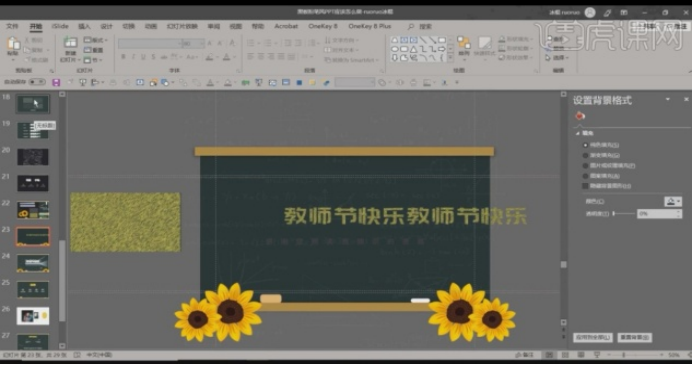Click the purple Save icon in quick access bar
The image size is (692, 365).
click(x=56, y=83)
